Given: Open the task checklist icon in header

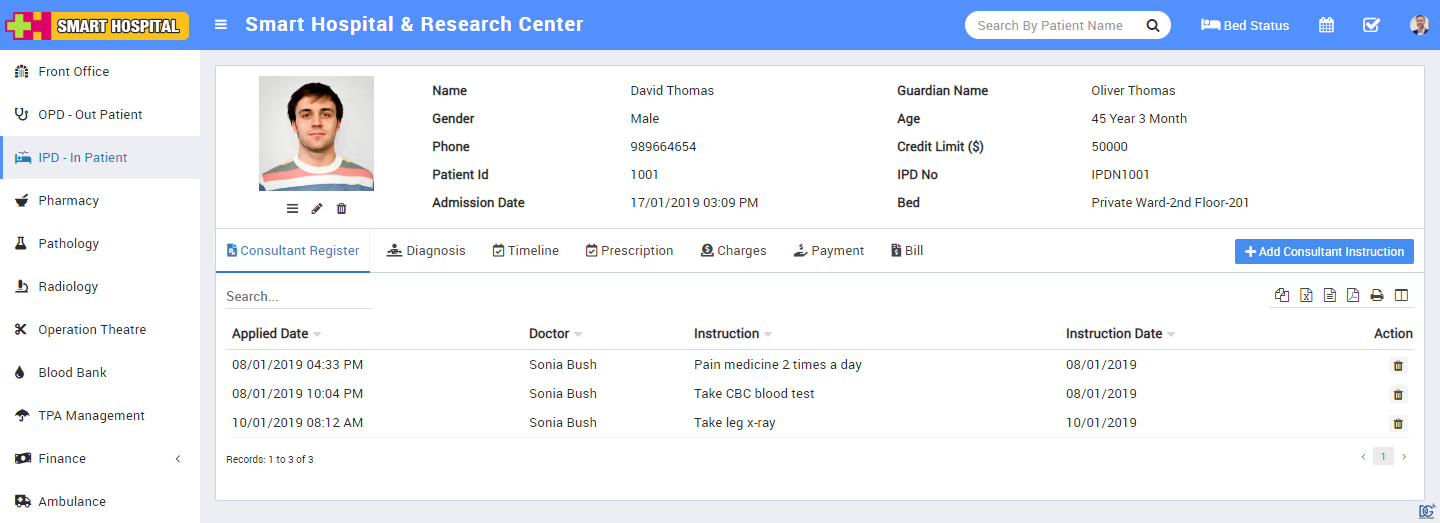Looking at the screenshot, I should coord(1371,25).
